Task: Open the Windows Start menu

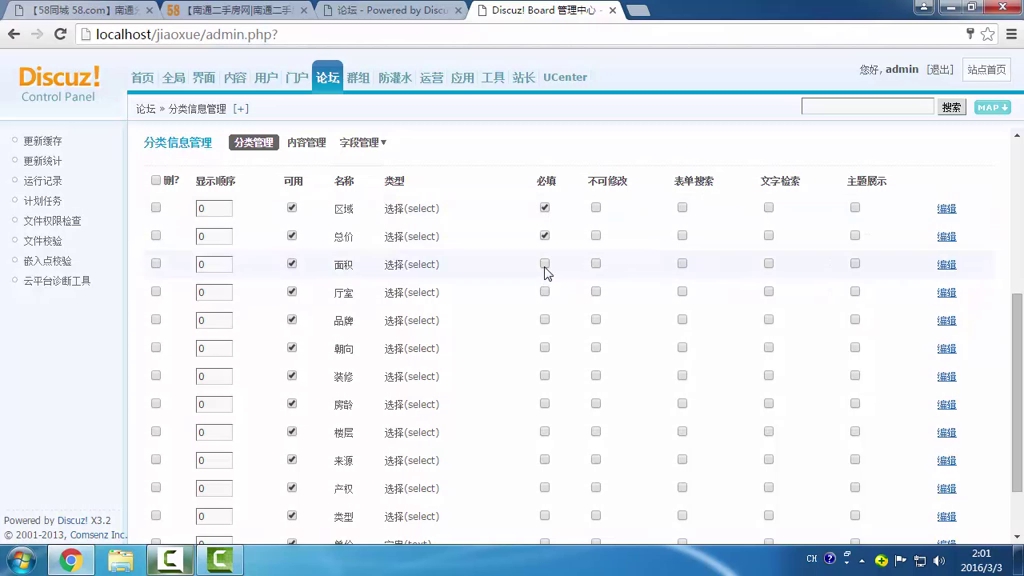Action: click(22, 560)
